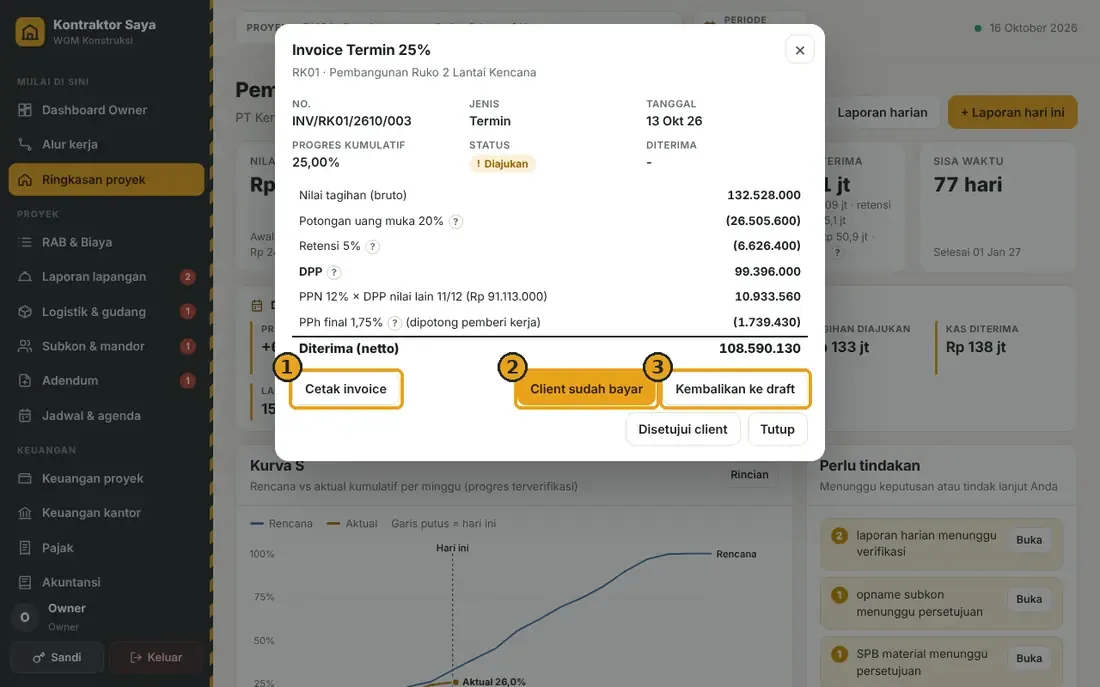The height and width of the screenshot is (687, 1100).
Task: Click the Kontraktor Saya house logo
Action: pyautogui.click(x=30, y=32)
